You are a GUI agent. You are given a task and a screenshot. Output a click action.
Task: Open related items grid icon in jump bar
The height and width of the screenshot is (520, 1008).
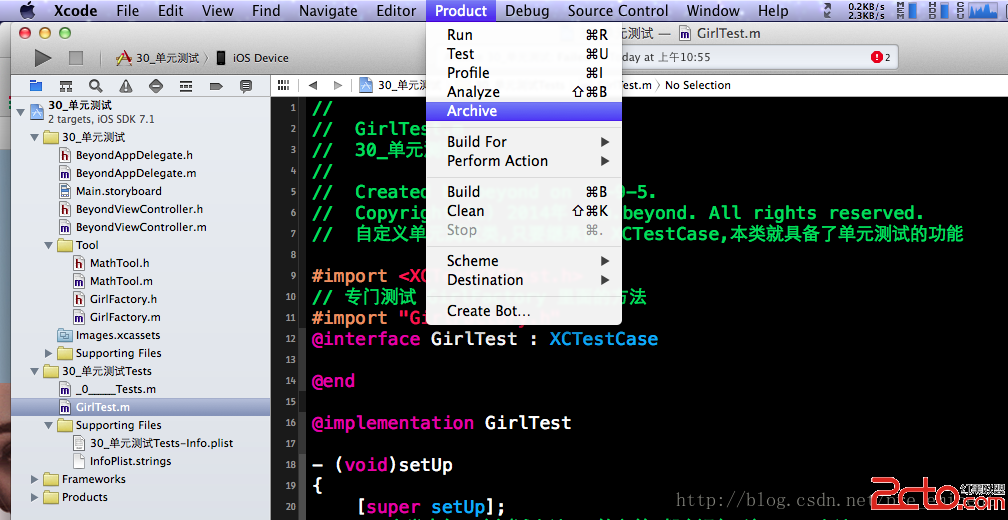(x=284, y=86)
